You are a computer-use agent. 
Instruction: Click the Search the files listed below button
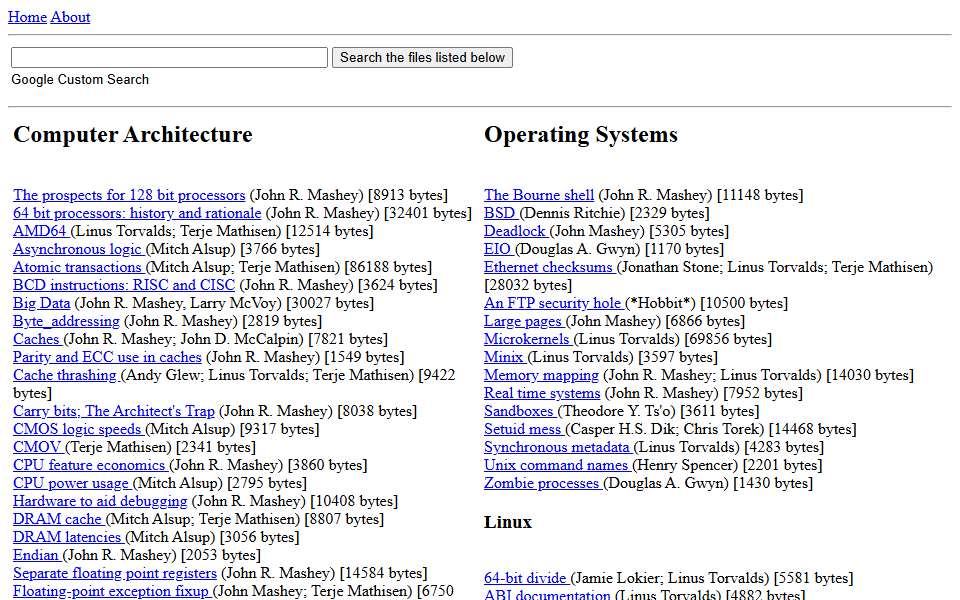[x=422, y=58]
